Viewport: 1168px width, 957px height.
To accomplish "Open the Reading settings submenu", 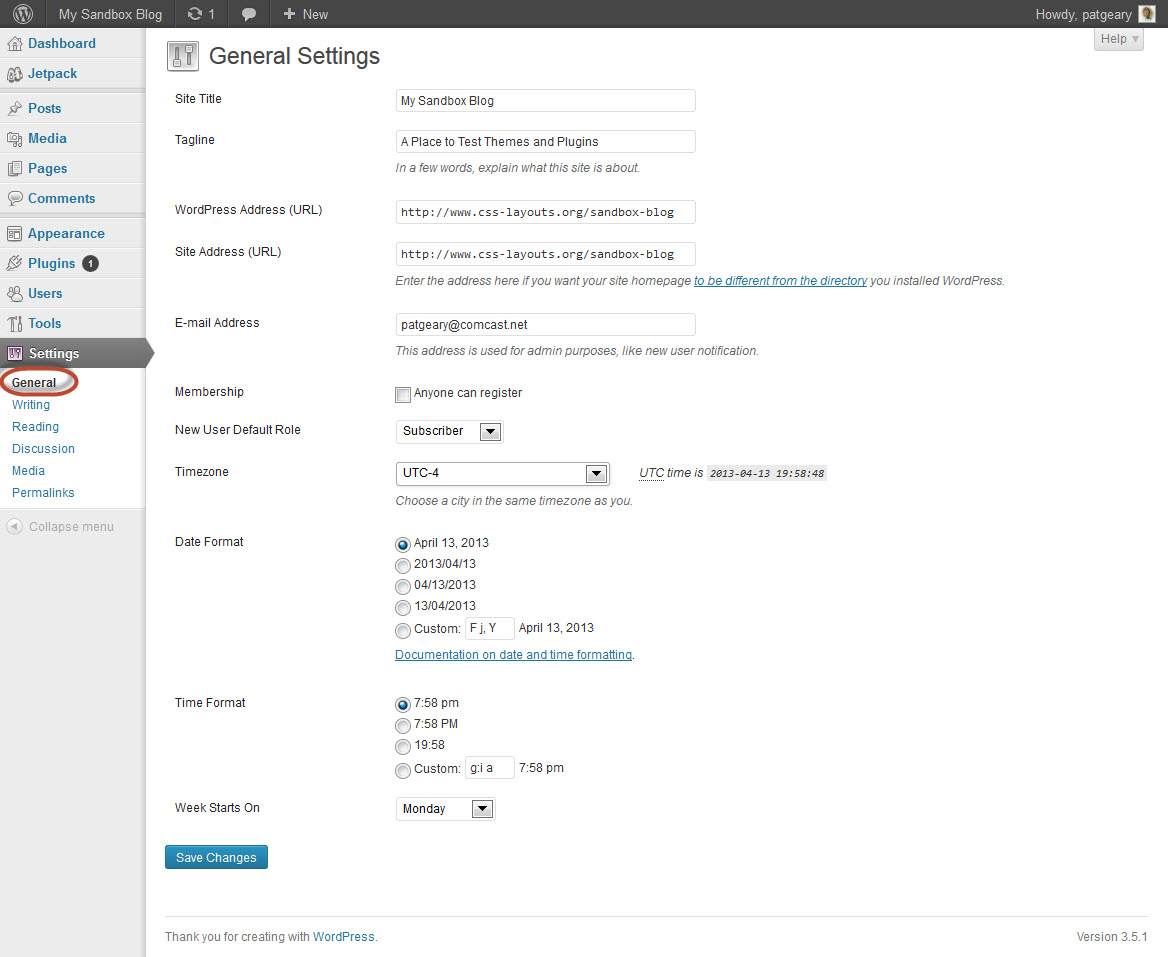I will [35, 427].
